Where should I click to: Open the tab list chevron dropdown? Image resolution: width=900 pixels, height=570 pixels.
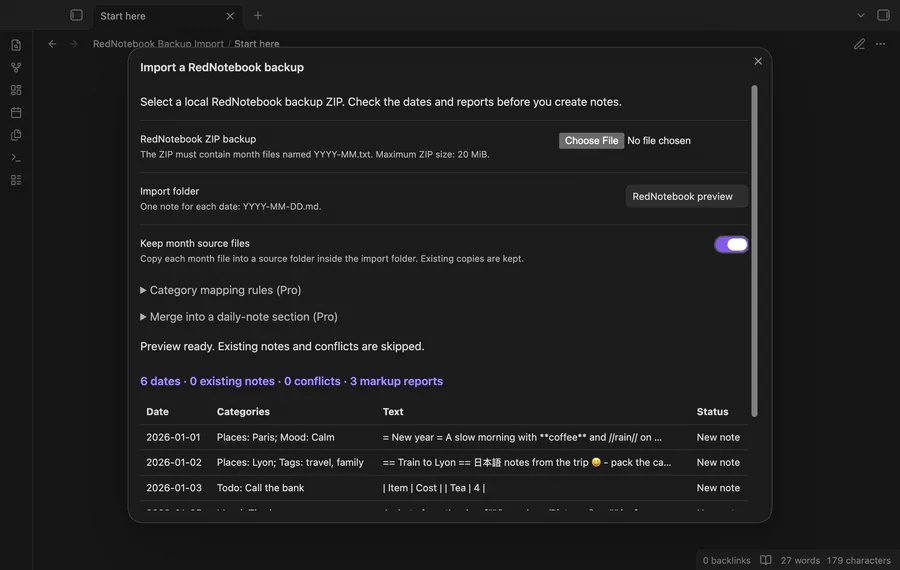click(x=860, y=15)
